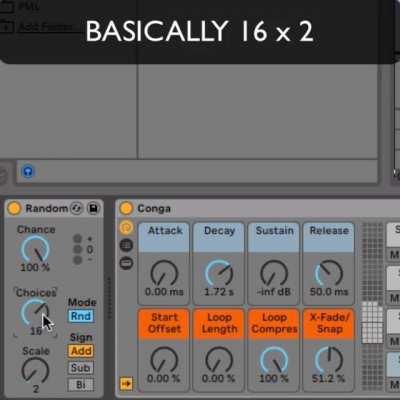Click the Conga show devices icon
The width and height of the screenshot is (400, 400).
point(126,263)
